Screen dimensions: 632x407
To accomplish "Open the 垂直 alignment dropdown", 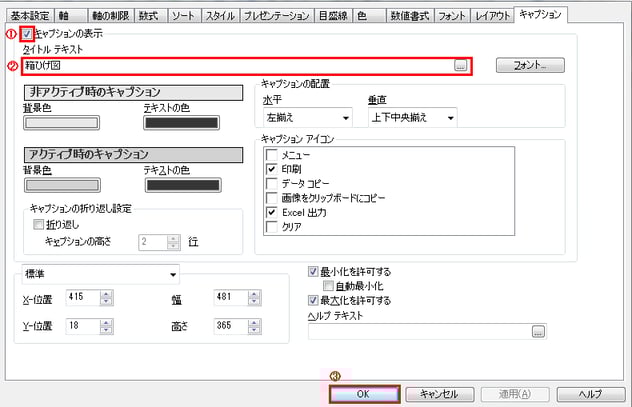I will click(412, 118).
